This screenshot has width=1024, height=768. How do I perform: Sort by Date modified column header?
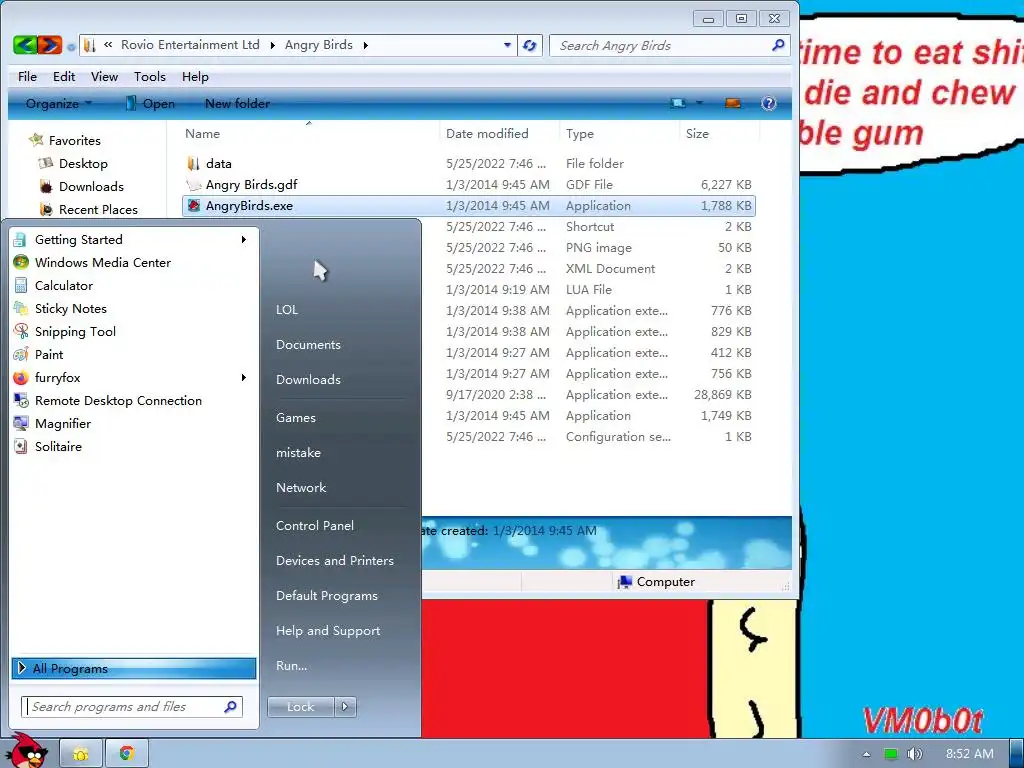487,133
